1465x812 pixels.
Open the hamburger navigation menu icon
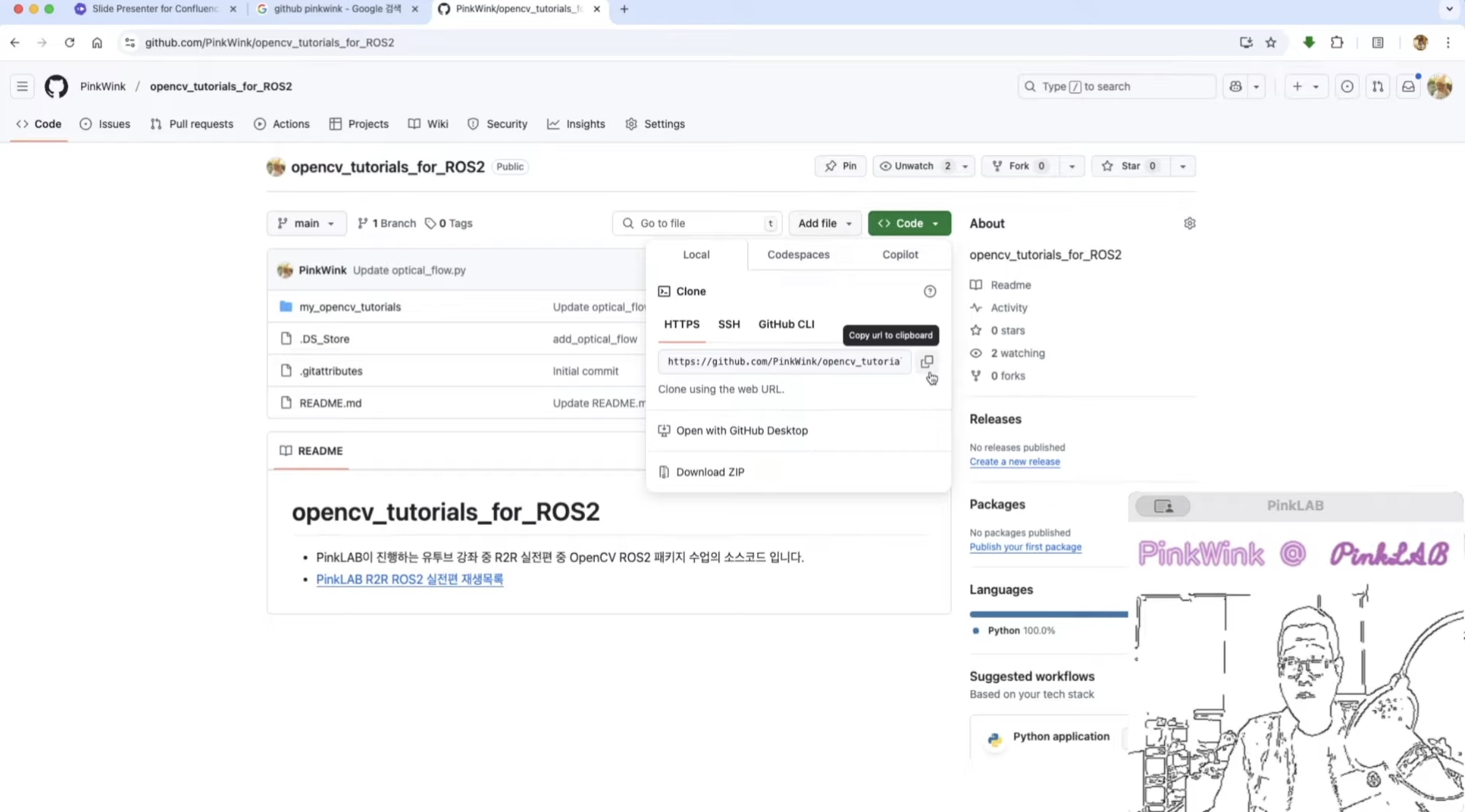22,87
